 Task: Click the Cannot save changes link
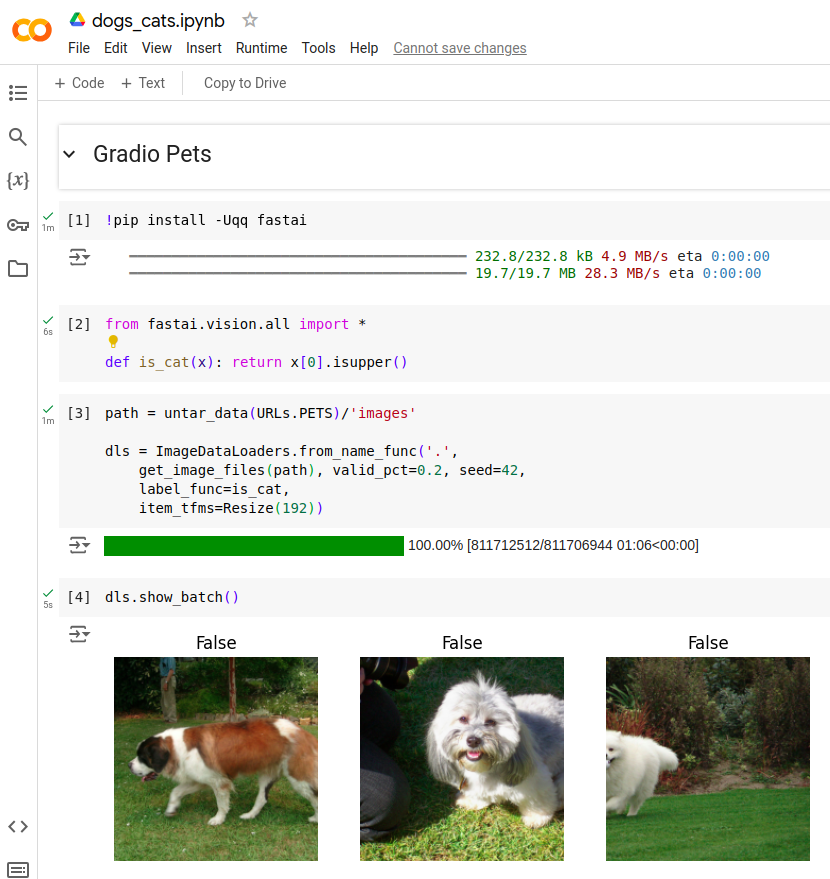pyautogui.click(x=459, y=48)
